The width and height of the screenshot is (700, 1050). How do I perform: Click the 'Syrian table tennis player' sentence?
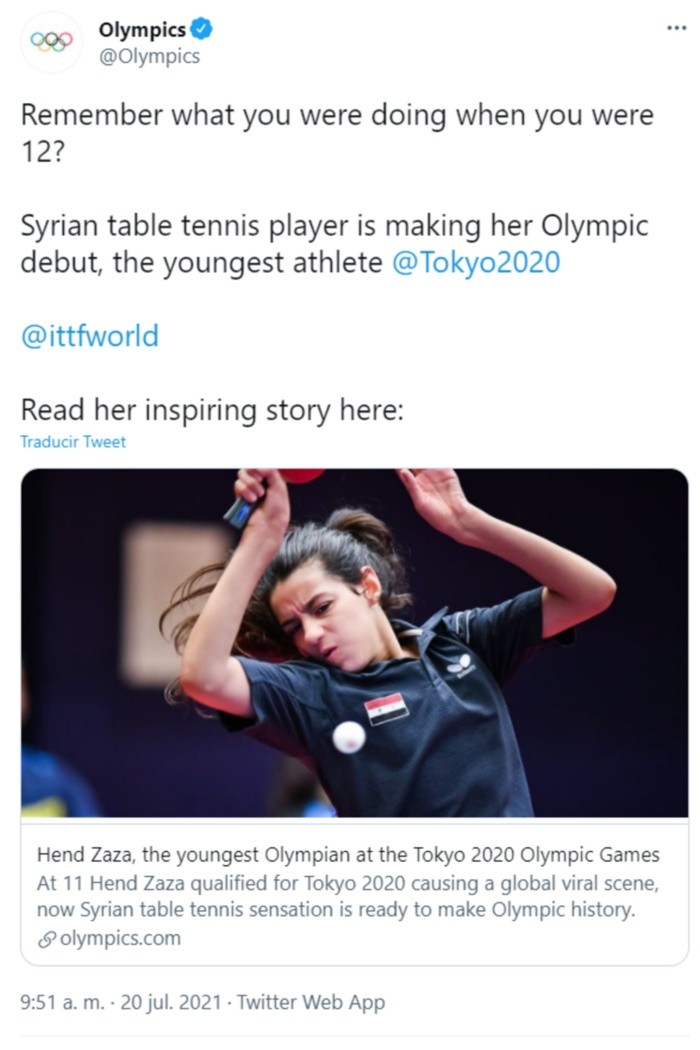[335, 244]
